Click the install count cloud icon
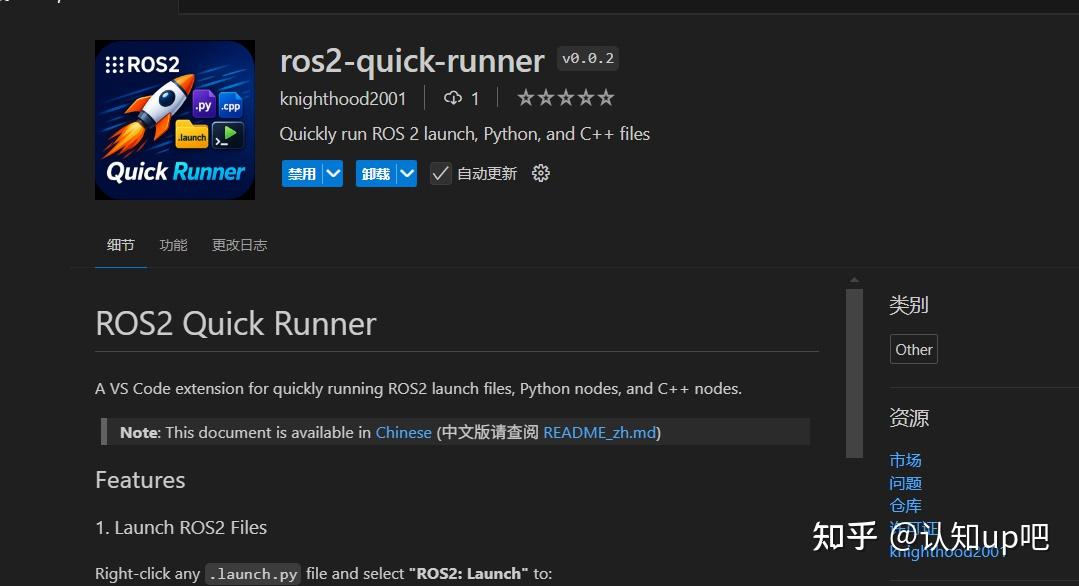1079x586 pixels. (x=453, y=98)
